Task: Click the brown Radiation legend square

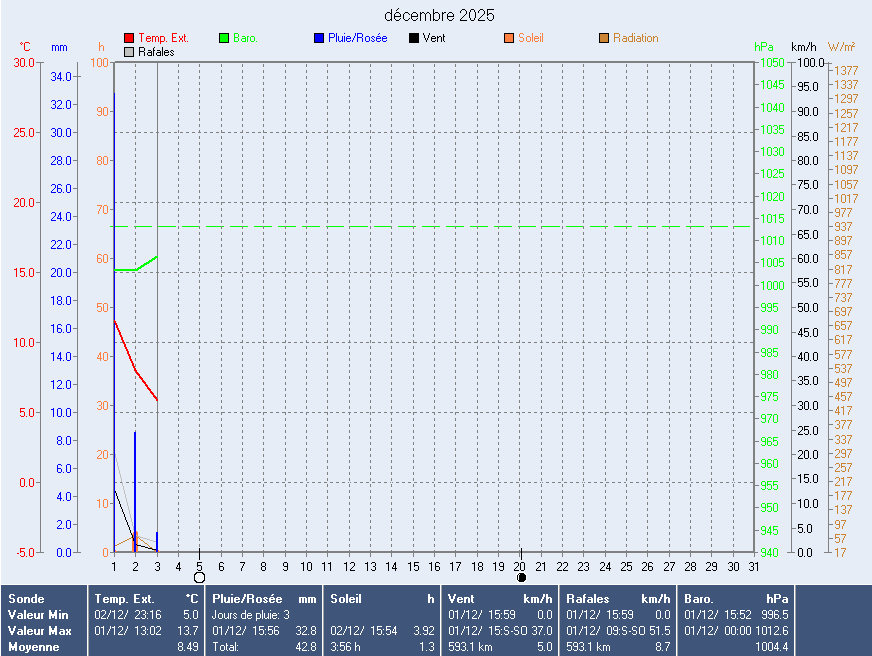Action: [x=604, y=38]
